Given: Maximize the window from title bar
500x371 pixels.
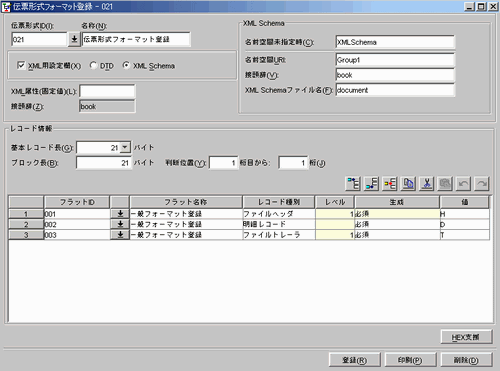Looking at the screenshot, I should (482, 7).
